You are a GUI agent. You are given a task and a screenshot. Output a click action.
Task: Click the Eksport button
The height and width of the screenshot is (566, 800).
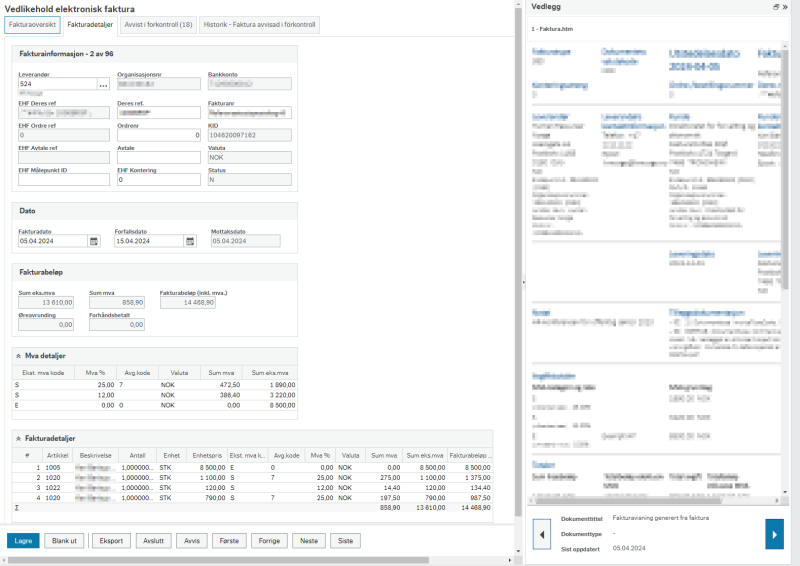pos(111,541)
